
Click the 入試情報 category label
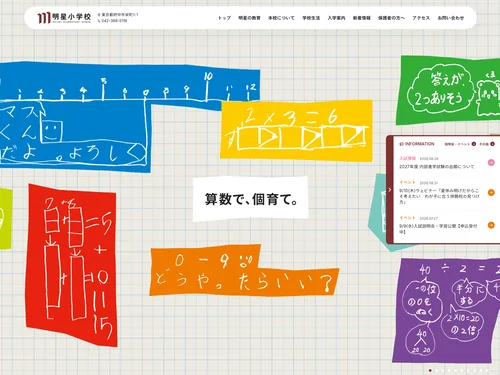coord(407,158)
